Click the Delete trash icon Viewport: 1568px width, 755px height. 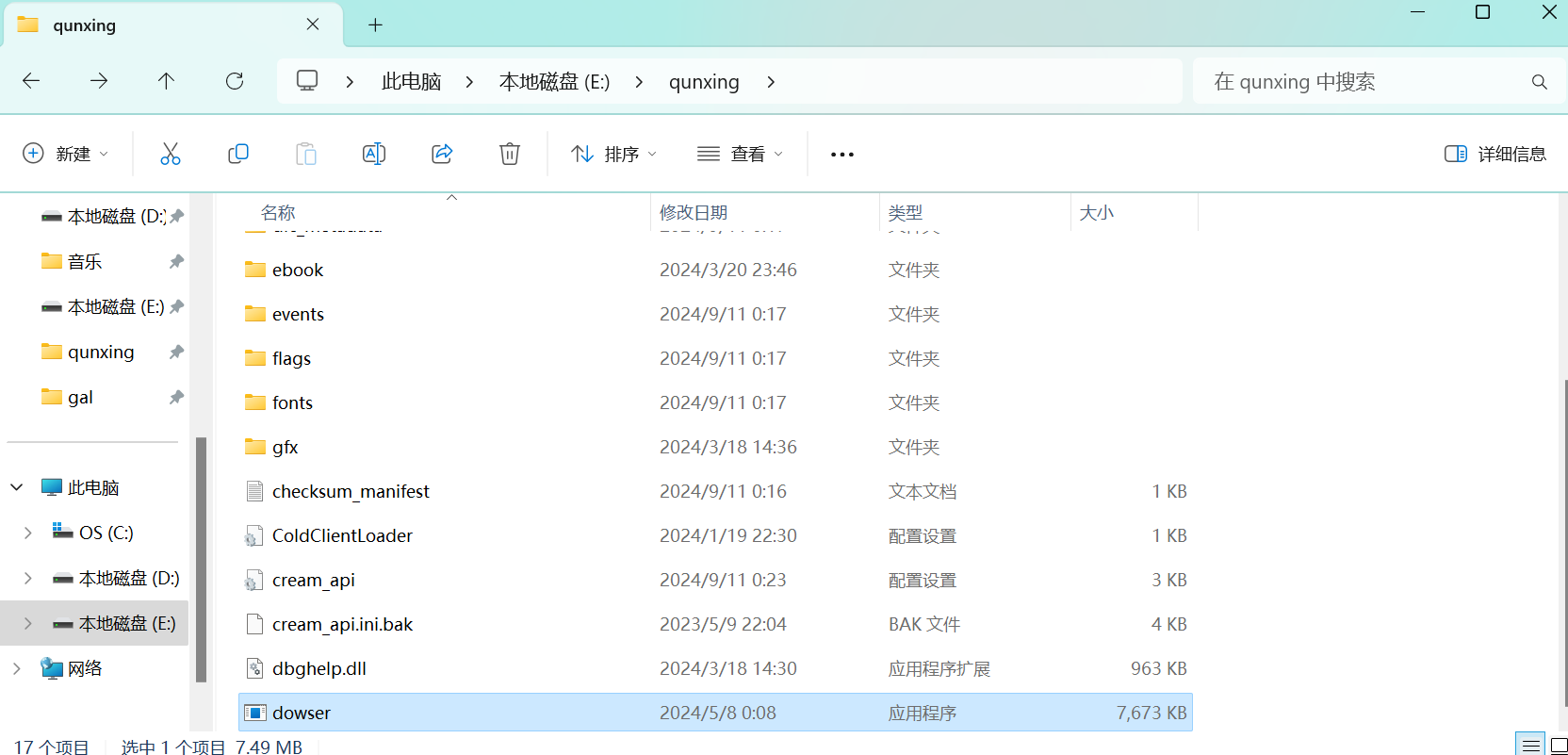510,154
